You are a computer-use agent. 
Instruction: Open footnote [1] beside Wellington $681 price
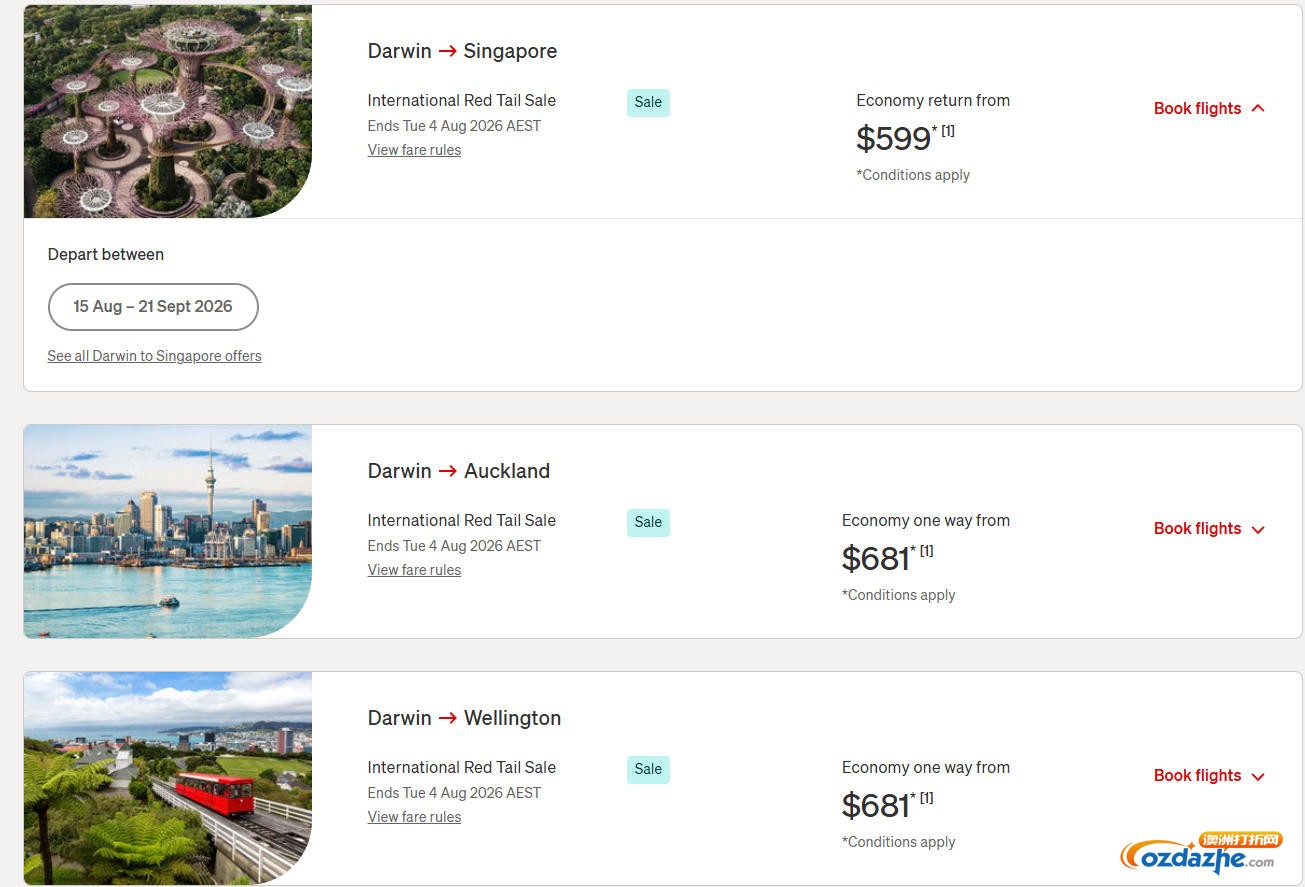(x=926, y=798)
